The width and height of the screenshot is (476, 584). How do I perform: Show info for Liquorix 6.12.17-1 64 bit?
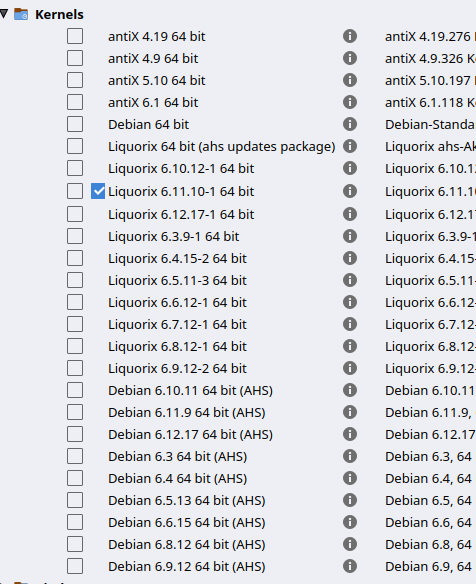350,214
